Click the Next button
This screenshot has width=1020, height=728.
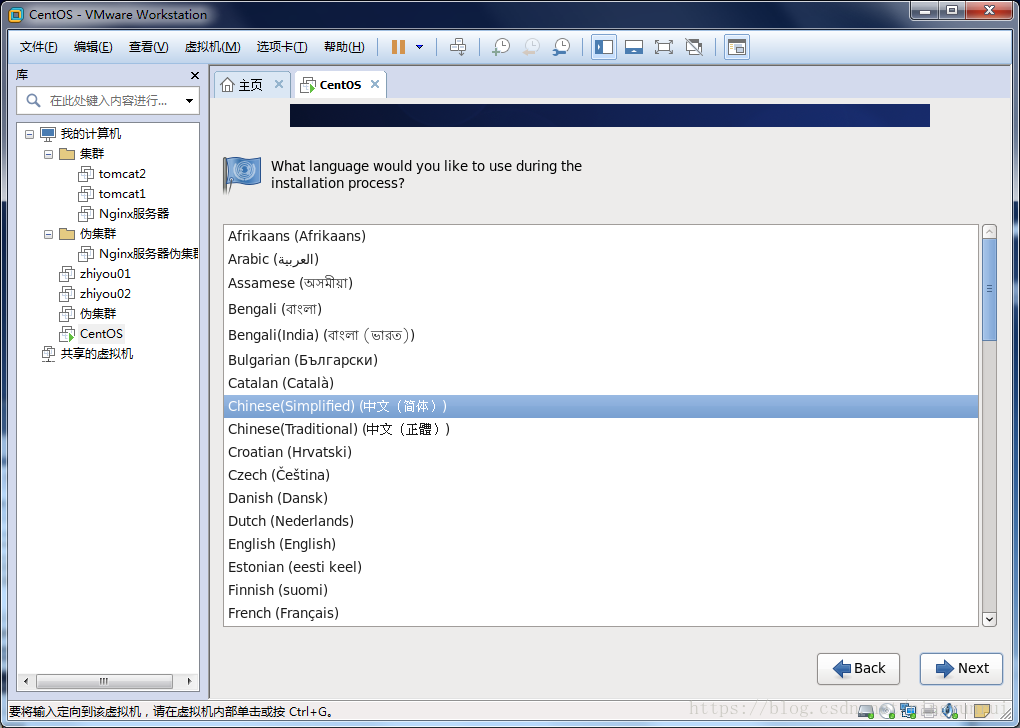[x=961, y=669]
